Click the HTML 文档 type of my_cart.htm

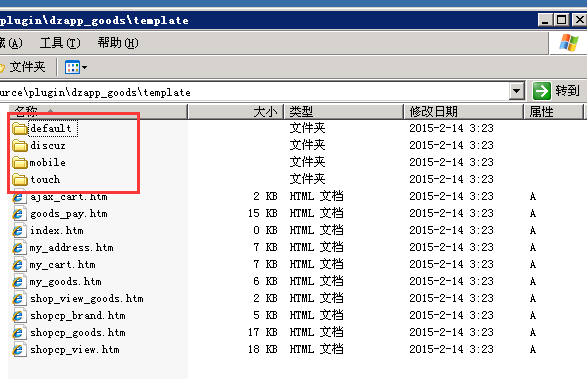[316, 264]
